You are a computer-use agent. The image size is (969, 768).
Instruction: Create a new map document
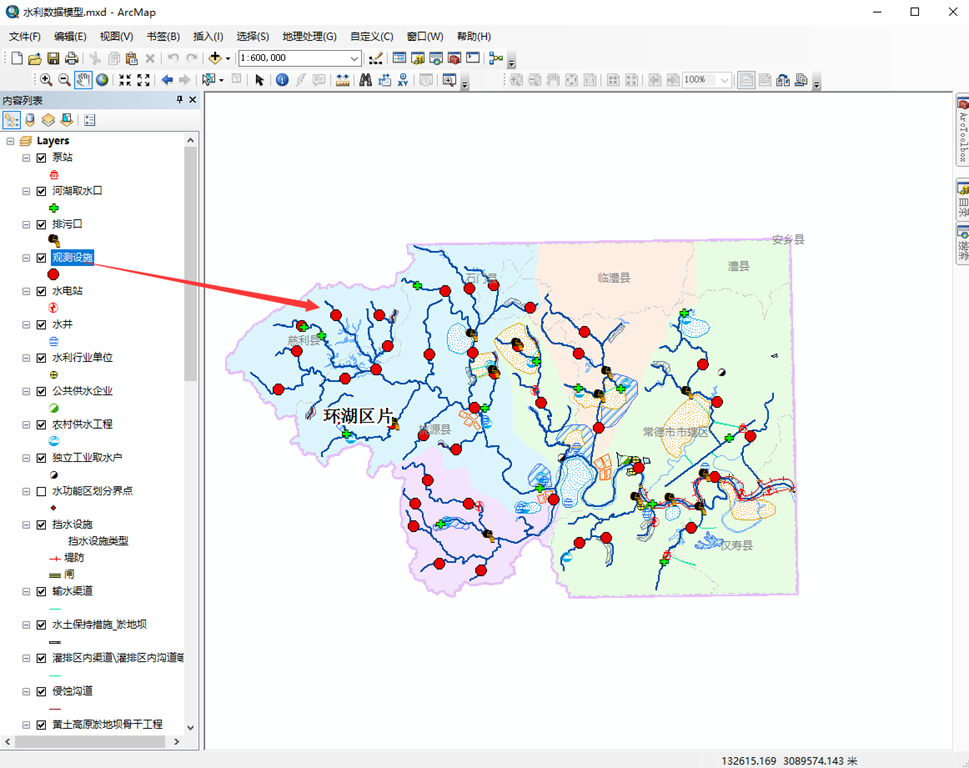tap(17, 58)
